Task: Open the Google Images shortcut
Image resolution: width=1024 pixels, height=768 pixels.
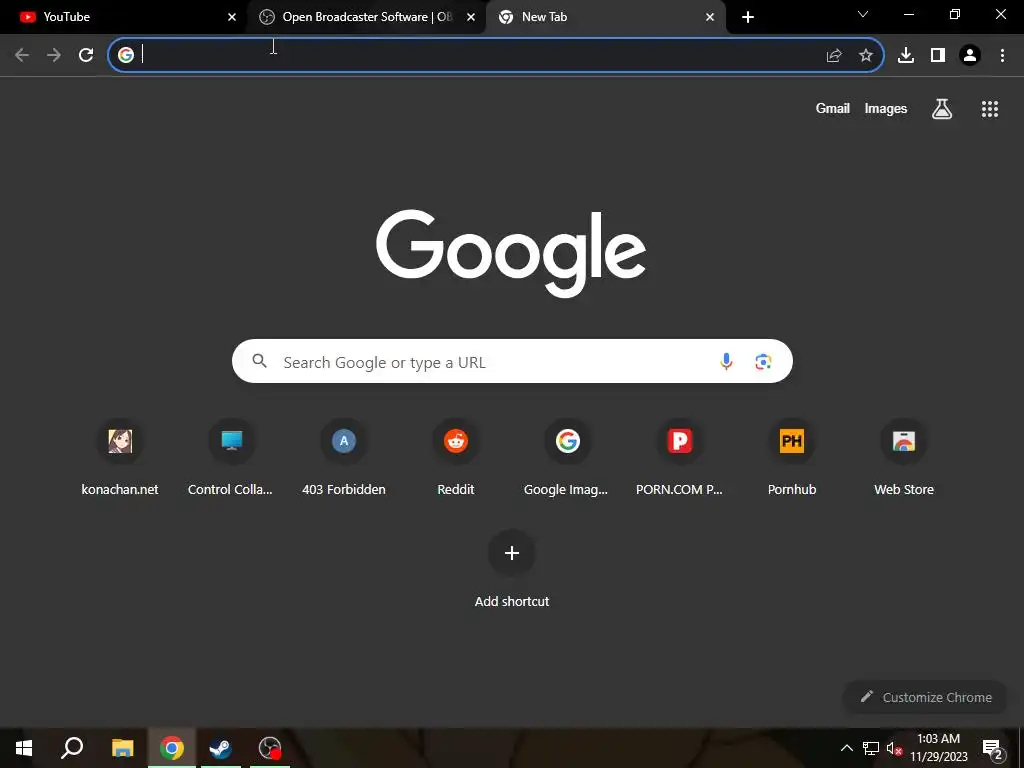Action: (x=566, y=458)
